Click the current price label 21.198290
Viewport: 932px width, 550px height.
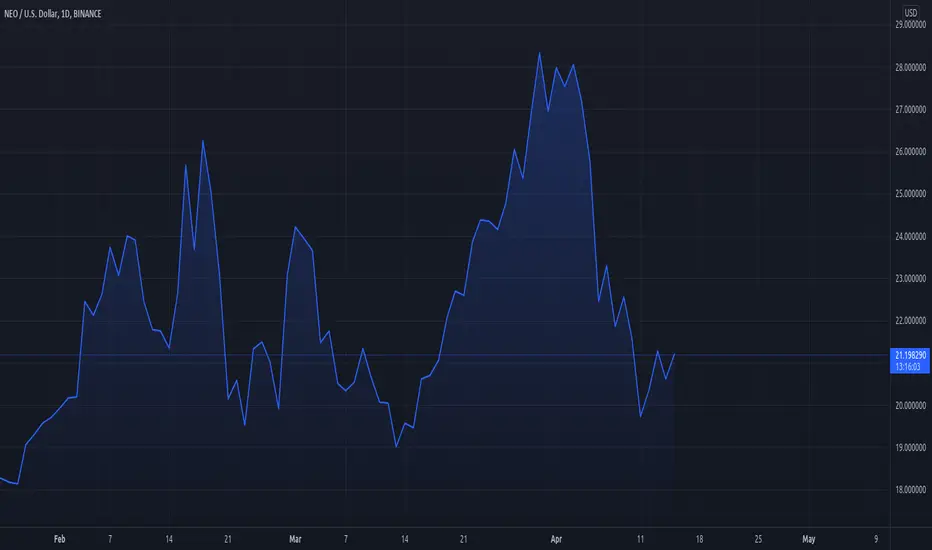[x=910, y=356]
